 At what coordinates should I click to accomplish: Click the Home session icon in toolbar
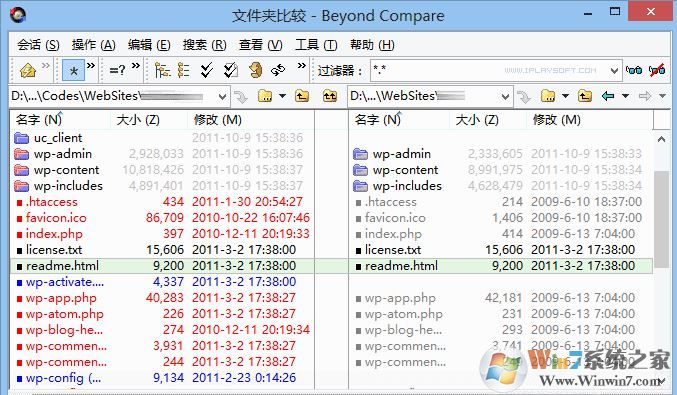point(28,70)
